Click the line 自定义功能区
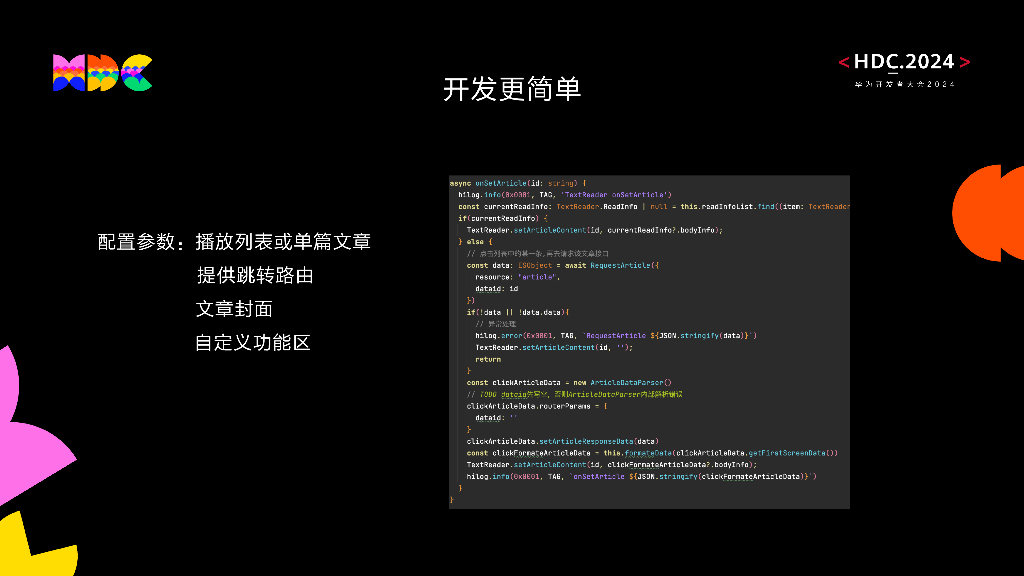1024x576 pixels. 253,342
